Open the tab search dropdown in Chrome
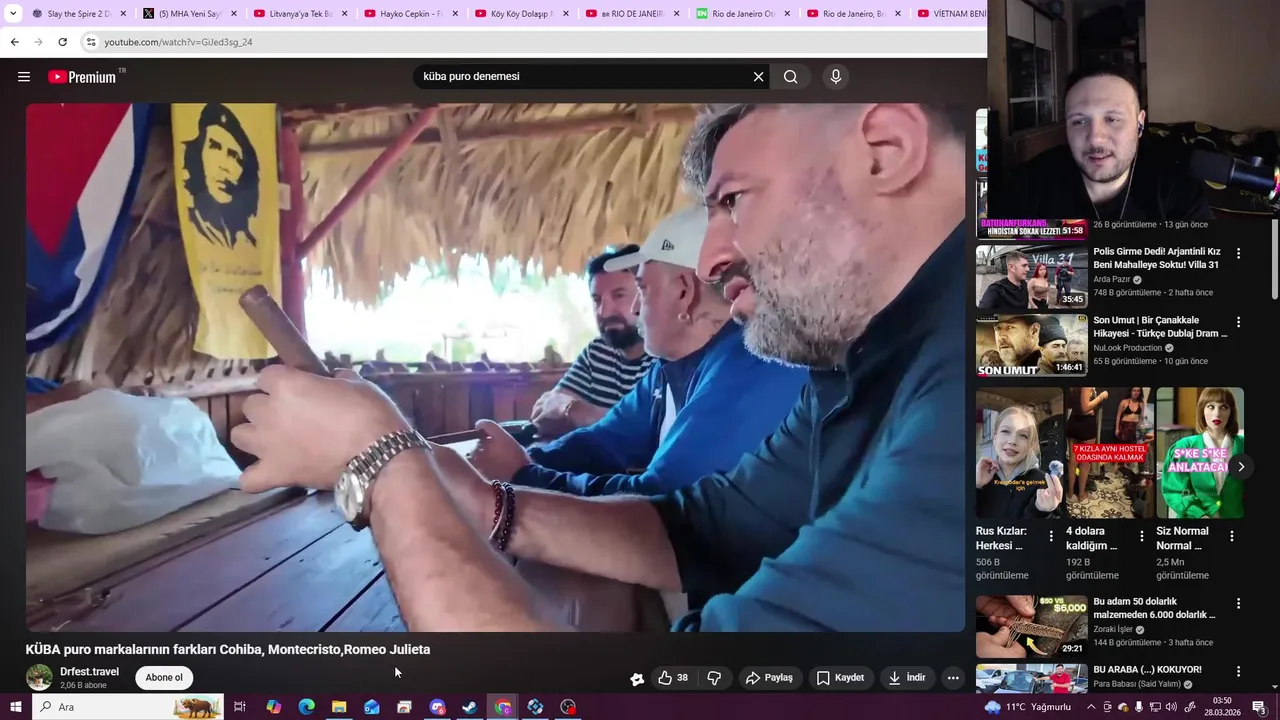 click(13, 14)
